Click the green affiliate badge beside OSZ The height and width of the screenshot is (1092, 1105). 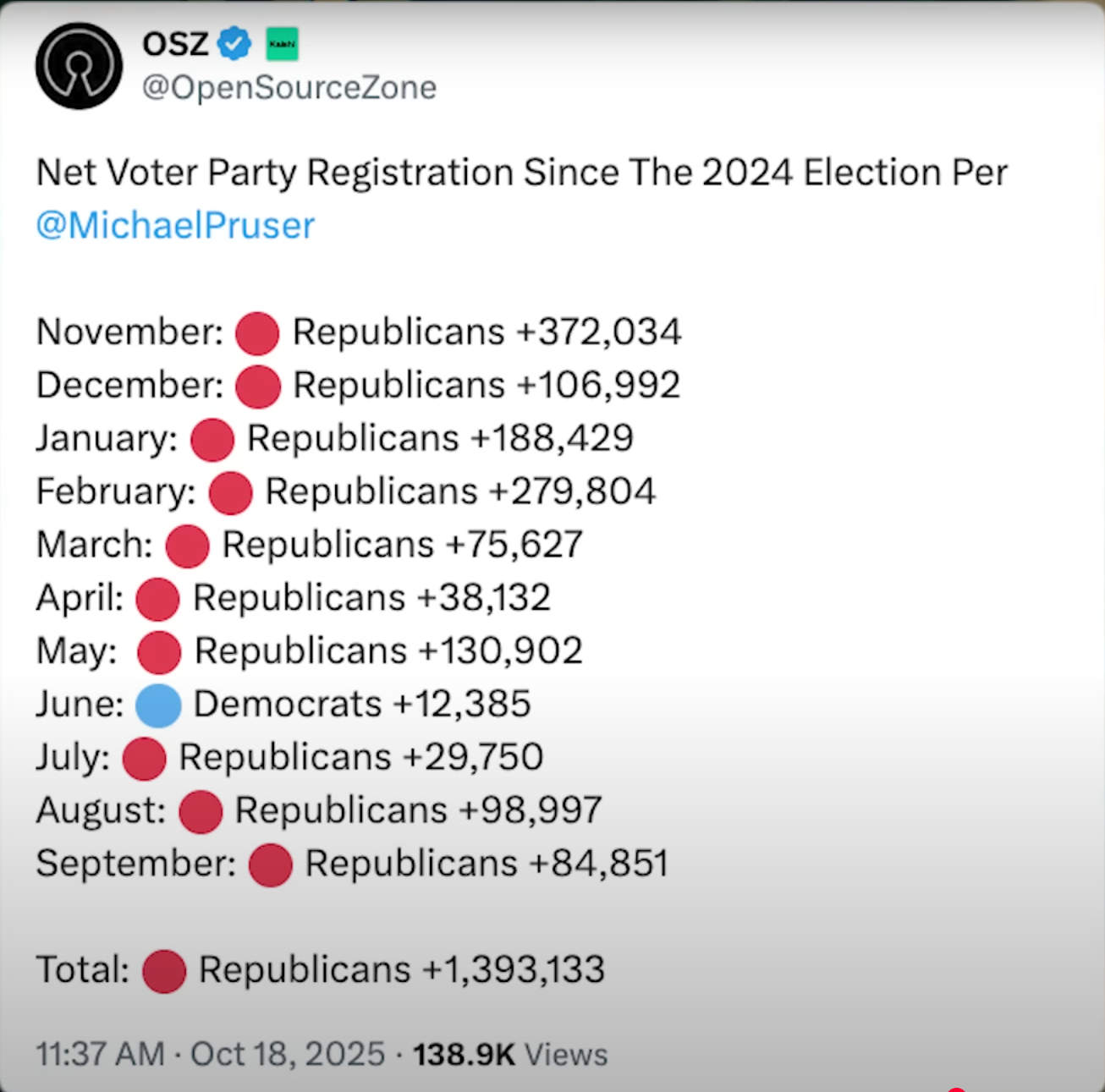(282, 43)
